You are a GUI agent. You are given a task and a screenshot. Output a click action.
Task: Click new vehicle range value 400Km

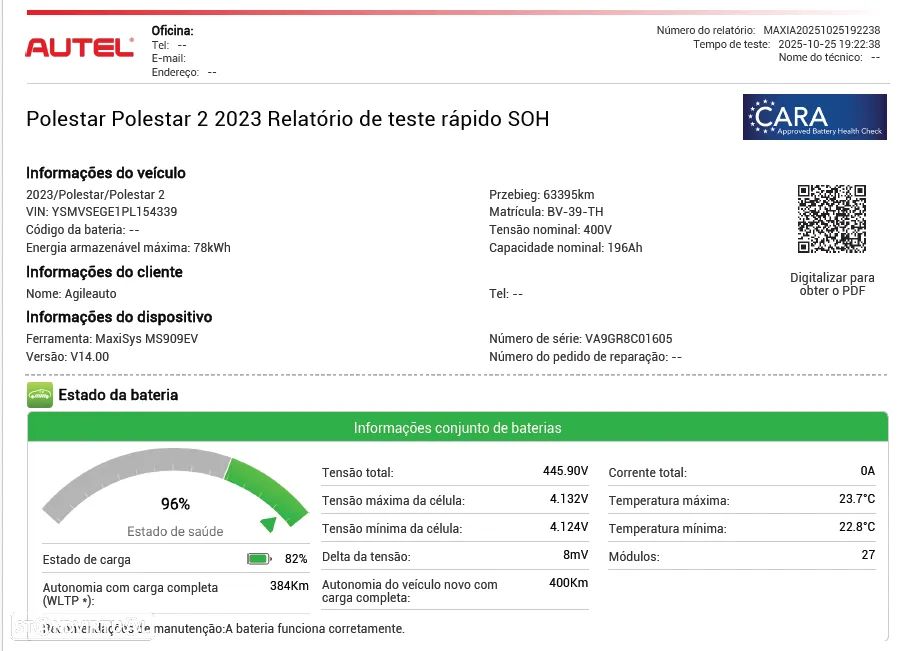[568, 583]
